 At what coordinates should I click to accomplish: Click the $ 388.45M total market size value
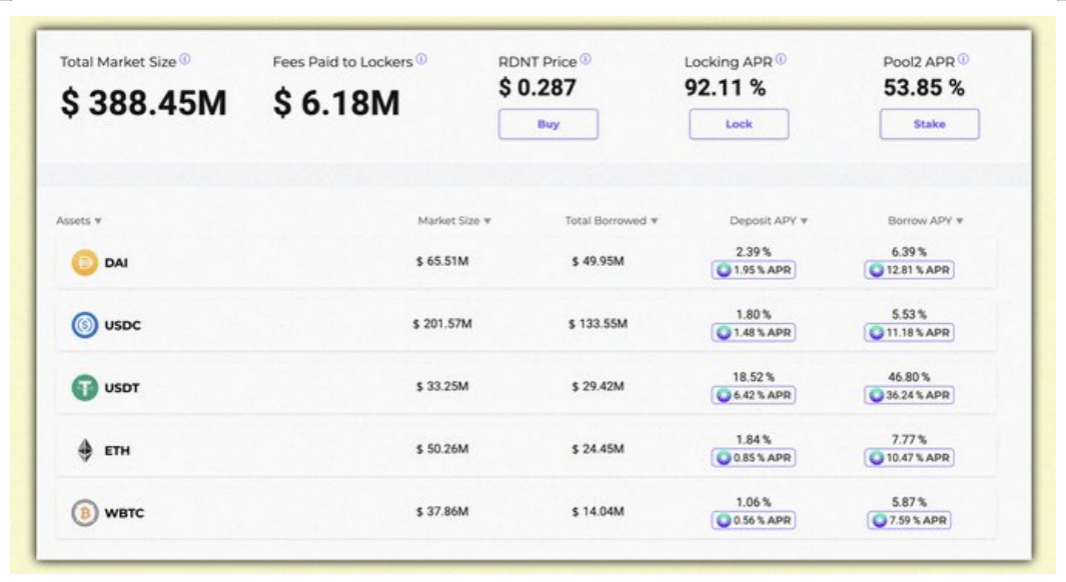pyautogui.click(x=143, y=103)
